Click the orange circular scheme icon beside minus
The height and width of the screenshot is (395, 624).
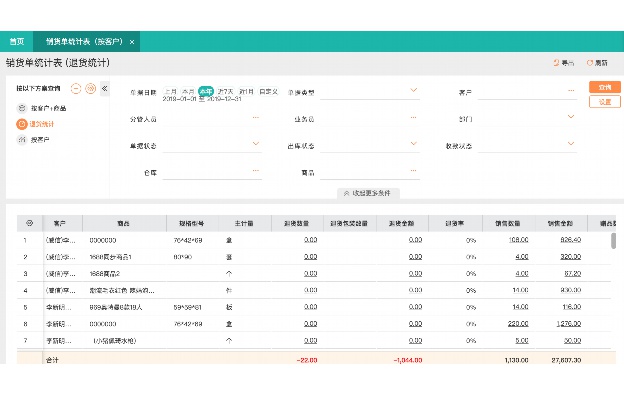[x=91, y=88]
